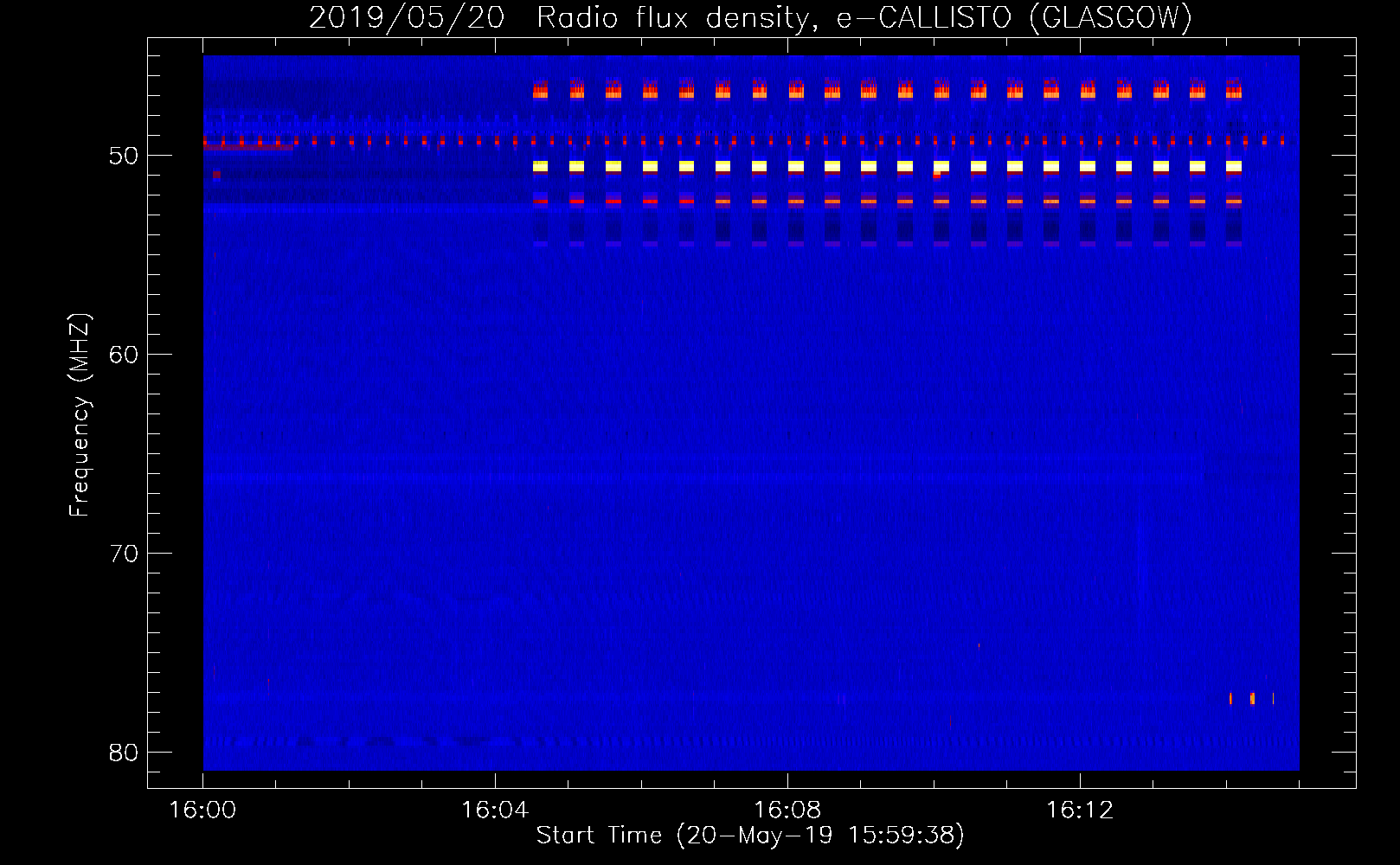Click the 16:00 time tick label
Image resolution: width=1400 pixels, height=865 pixels.
(202, 810)
